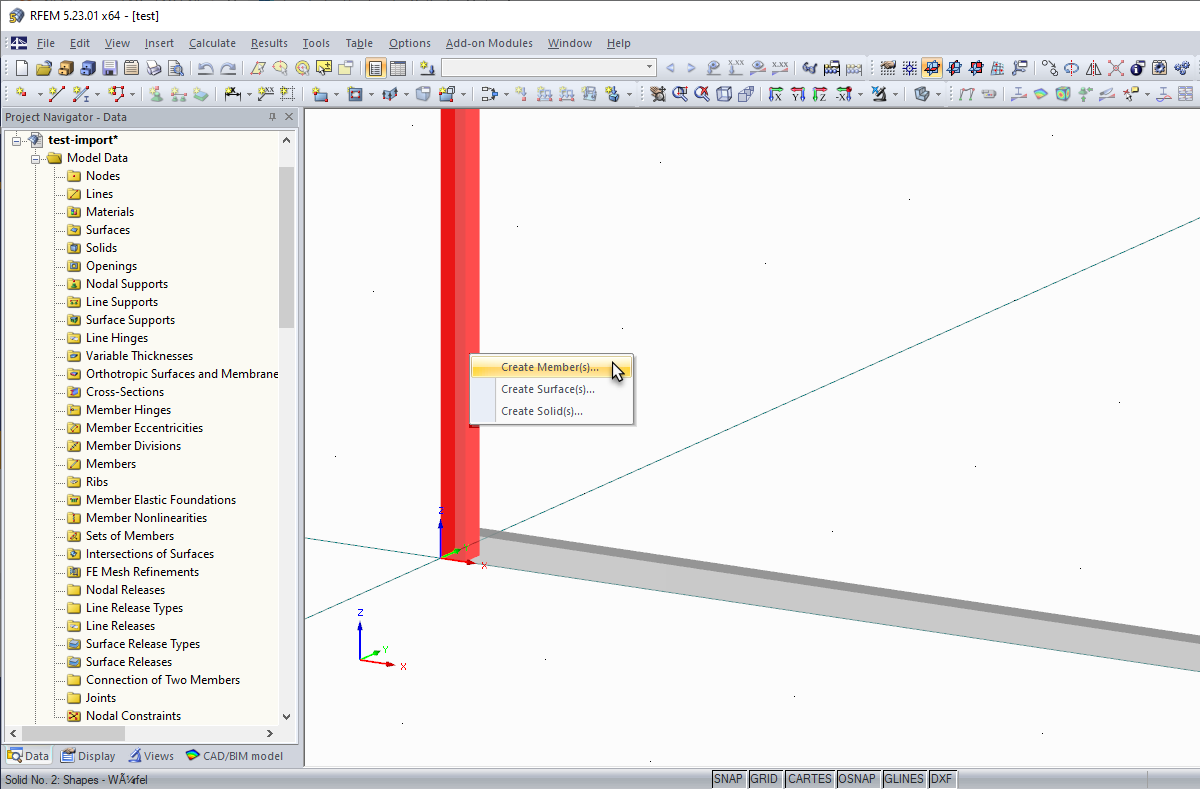Choose Create Surface(s)... from the context menu
This screenshot has height=789, width=1200.
[551, 389]
